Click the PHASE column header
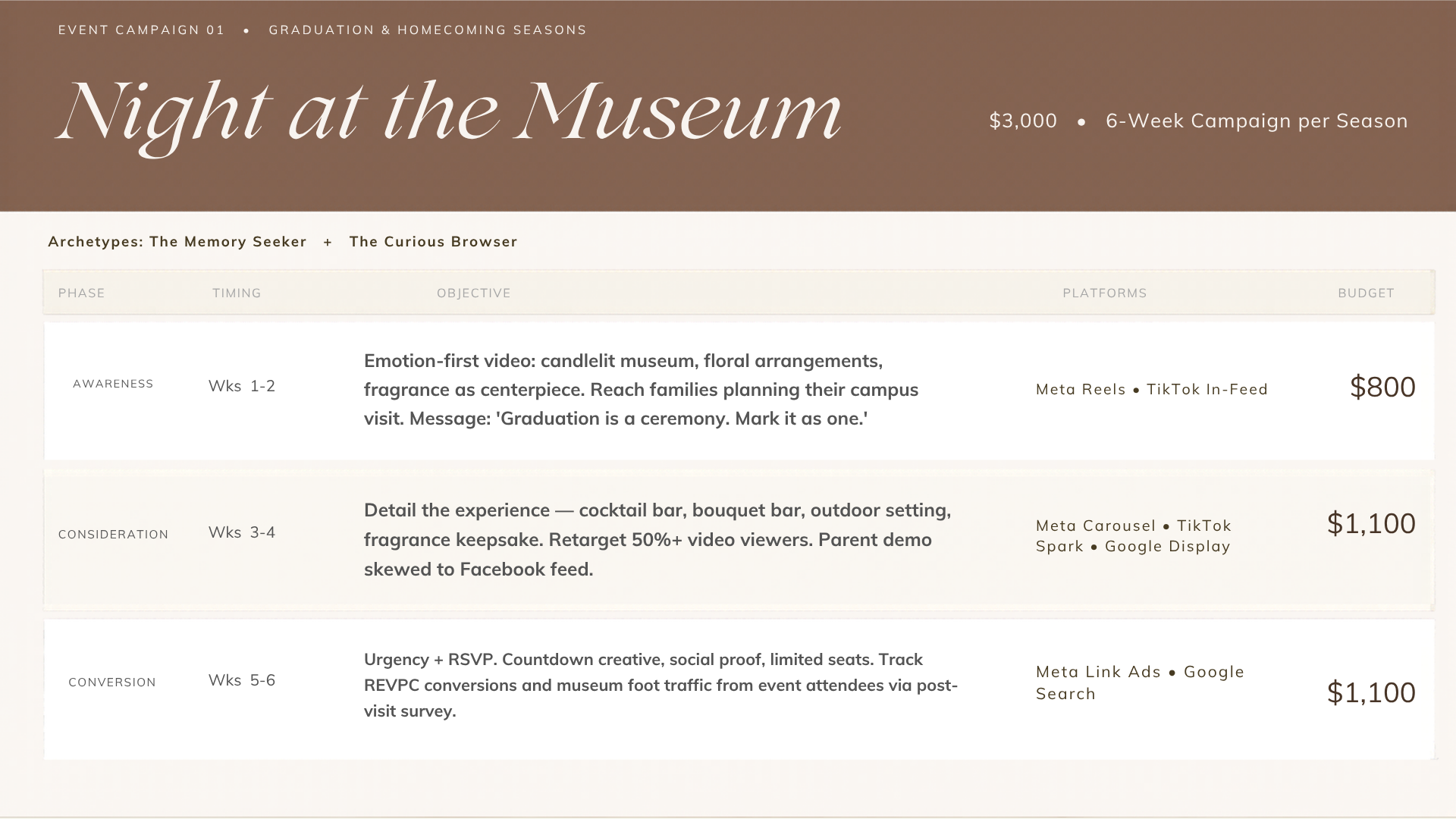 [82, 293]
